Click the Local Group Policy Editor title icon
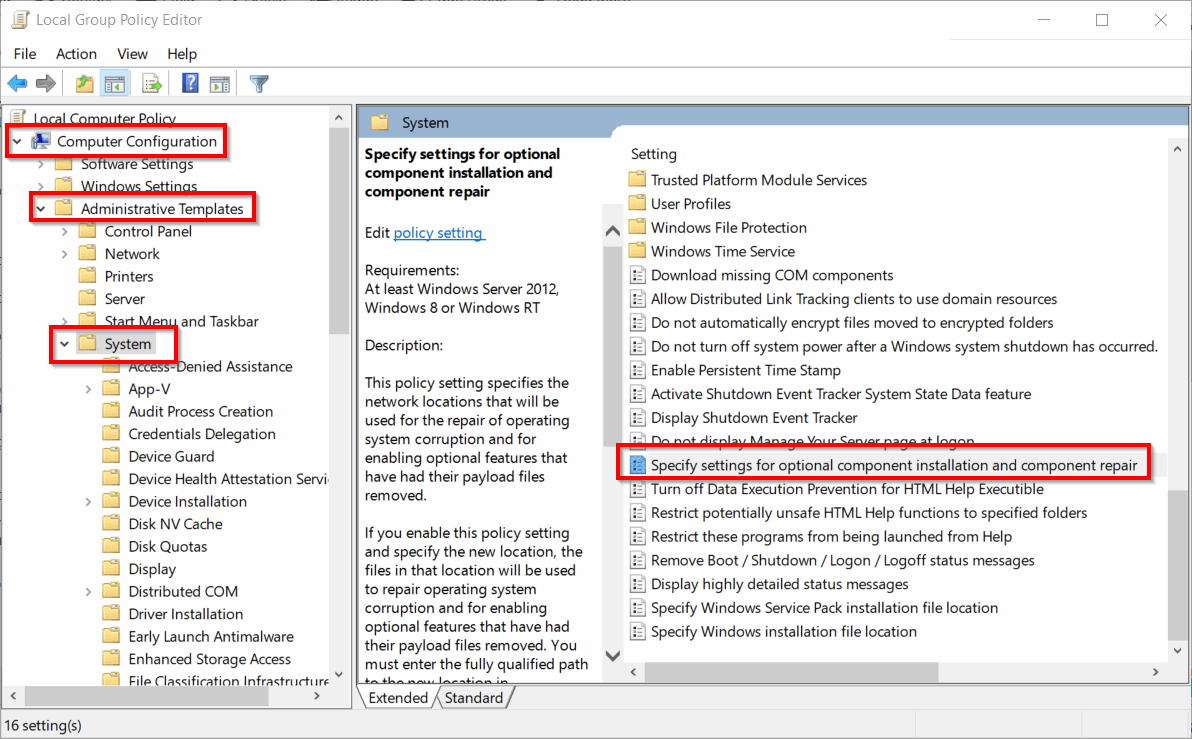 click(20, 20)
